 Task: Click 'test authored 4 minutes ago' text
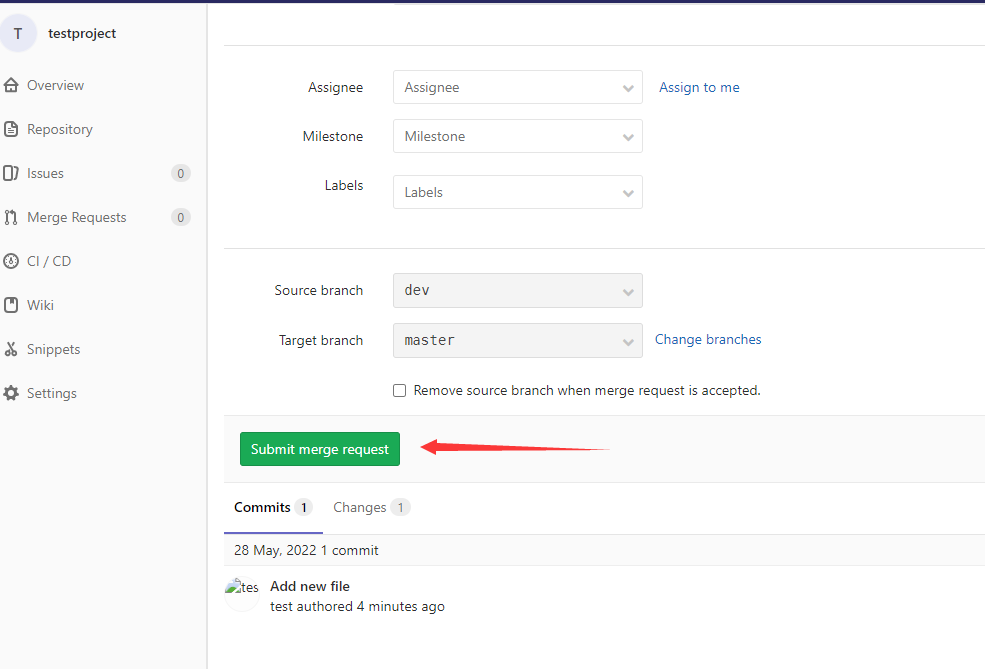357,606
